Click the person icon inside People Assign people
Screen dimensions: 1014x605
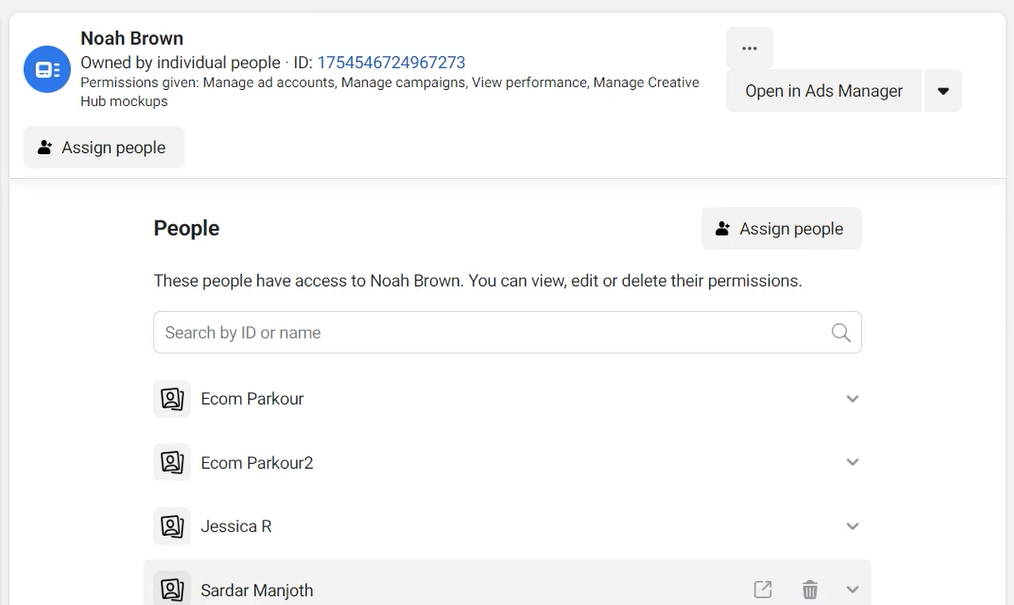click(x=722, y=228)
